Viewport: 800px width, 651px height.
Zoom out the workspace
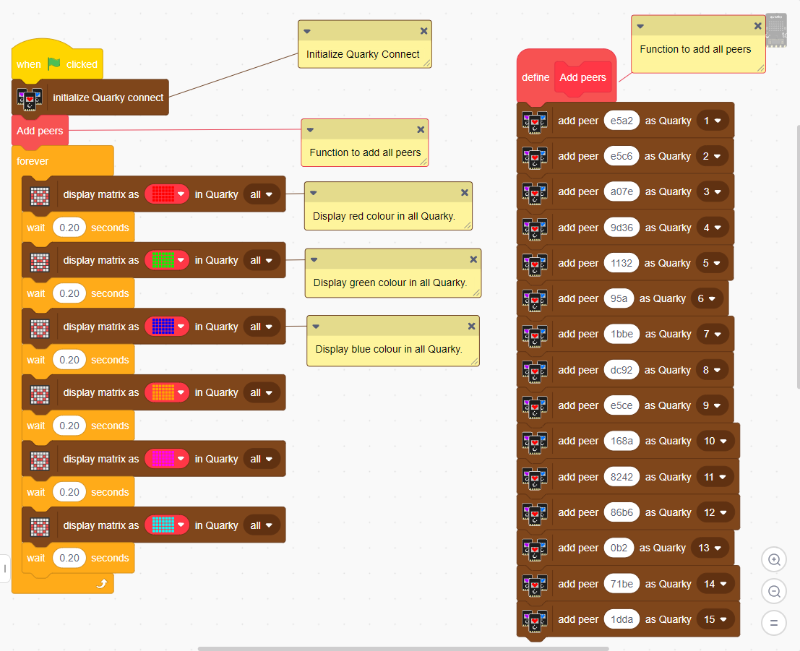(774, 591)
